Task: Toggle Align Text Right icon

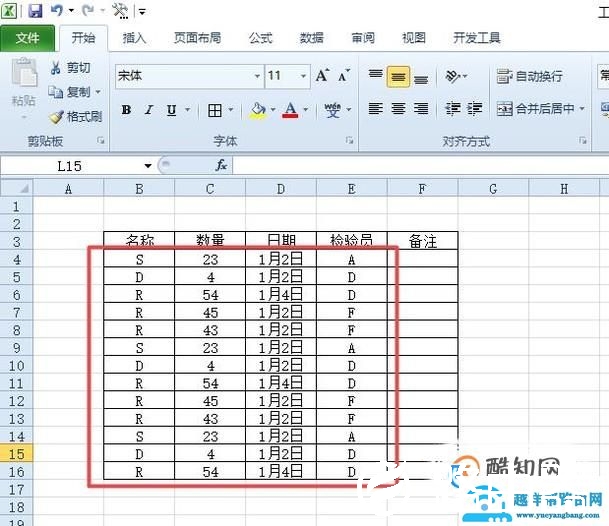Action: pyautogui.click(x=421, y=109)
